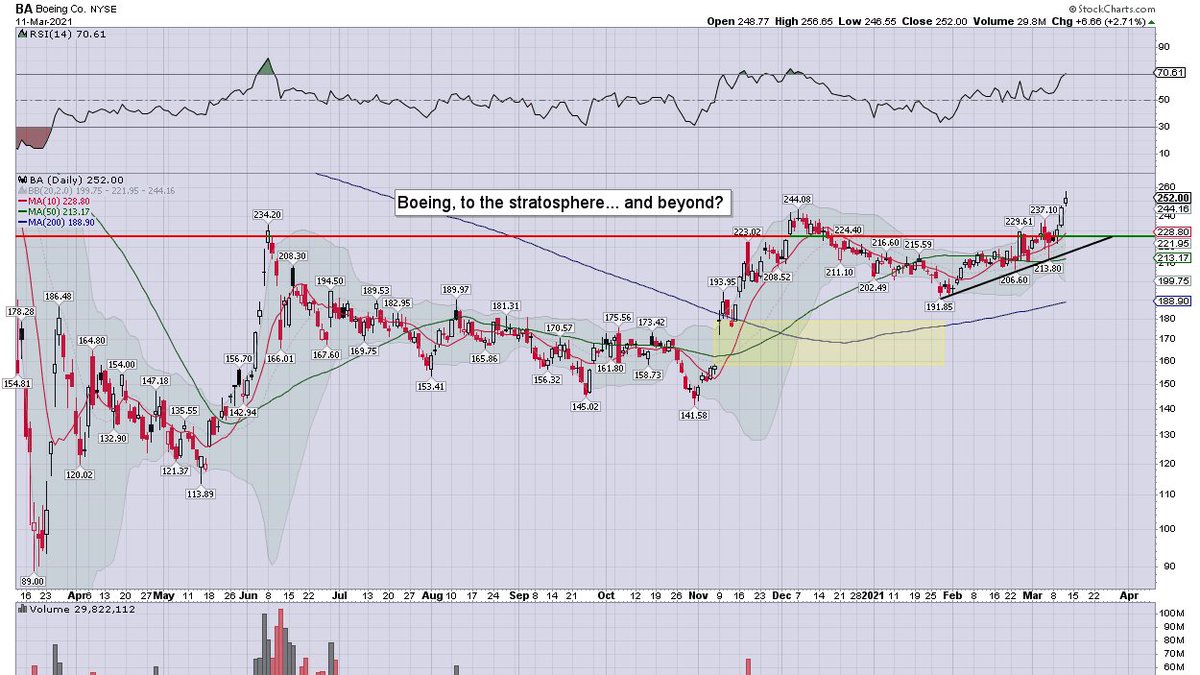This screenshot has height=675, width=1200.
Task: Click the 70.61 RSI badge on right axis
Action: point(1169,73)
